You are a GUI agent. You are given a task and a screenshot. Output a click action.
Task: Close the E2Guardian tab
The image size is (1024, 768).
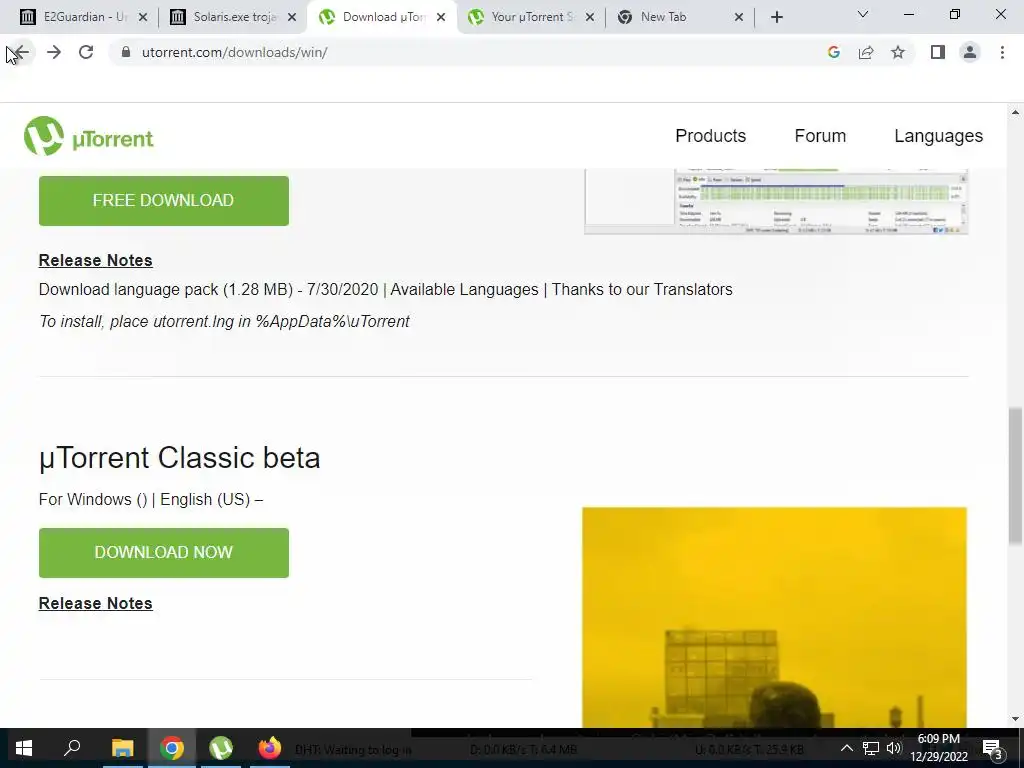[143, 18]
